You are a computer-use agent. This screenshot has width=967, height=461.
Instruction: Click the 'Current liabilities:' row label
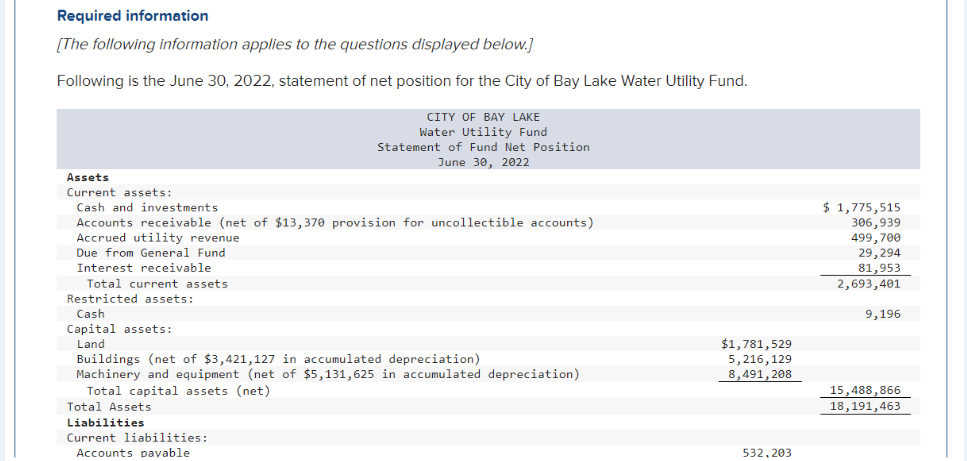(137, 438)
